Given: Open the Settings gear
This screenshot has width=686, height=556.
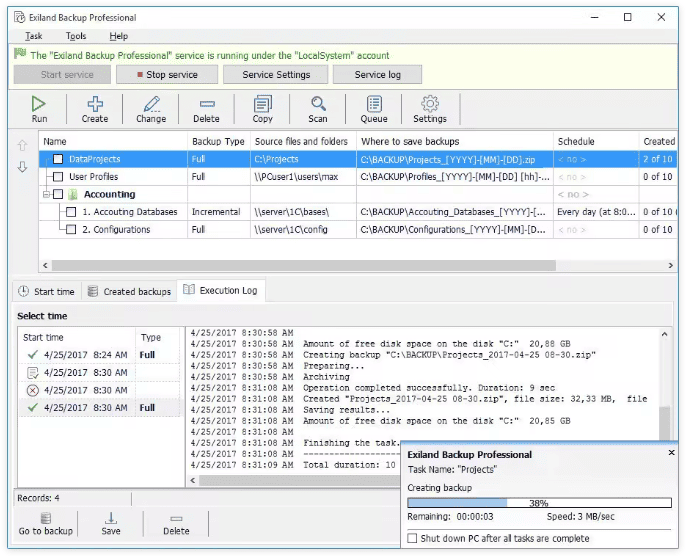Looking at the screenshot, I should 430,109.
